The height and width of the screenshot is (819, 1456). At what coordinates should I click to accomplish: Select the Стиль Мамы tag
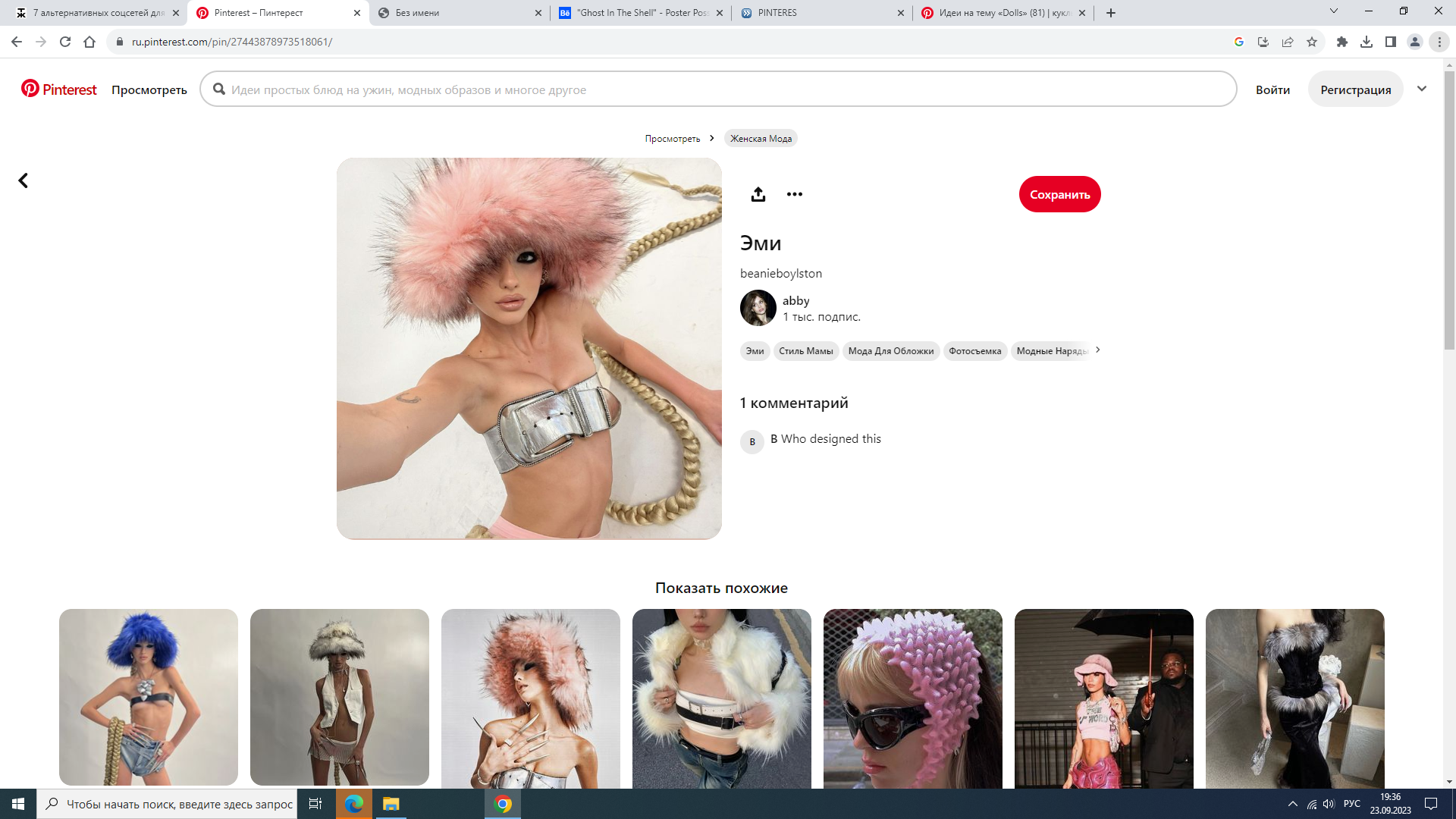tap(805, 351)
